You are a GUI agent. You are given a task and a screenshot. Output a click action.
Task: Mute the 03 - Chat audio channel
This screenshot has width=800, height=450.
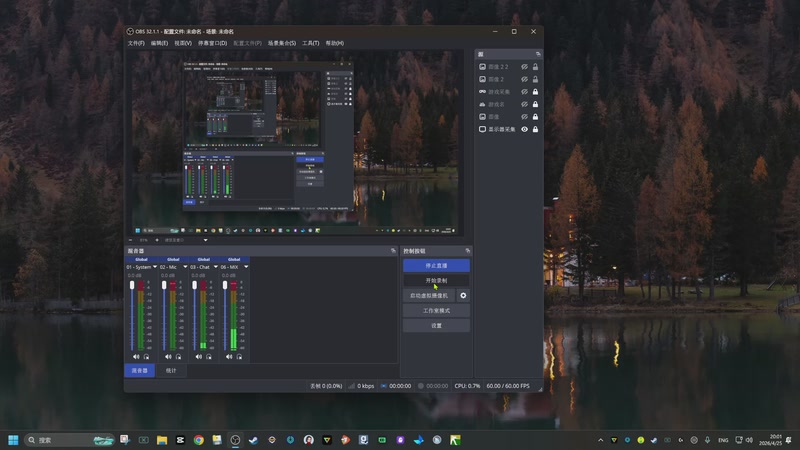(198, 357)
